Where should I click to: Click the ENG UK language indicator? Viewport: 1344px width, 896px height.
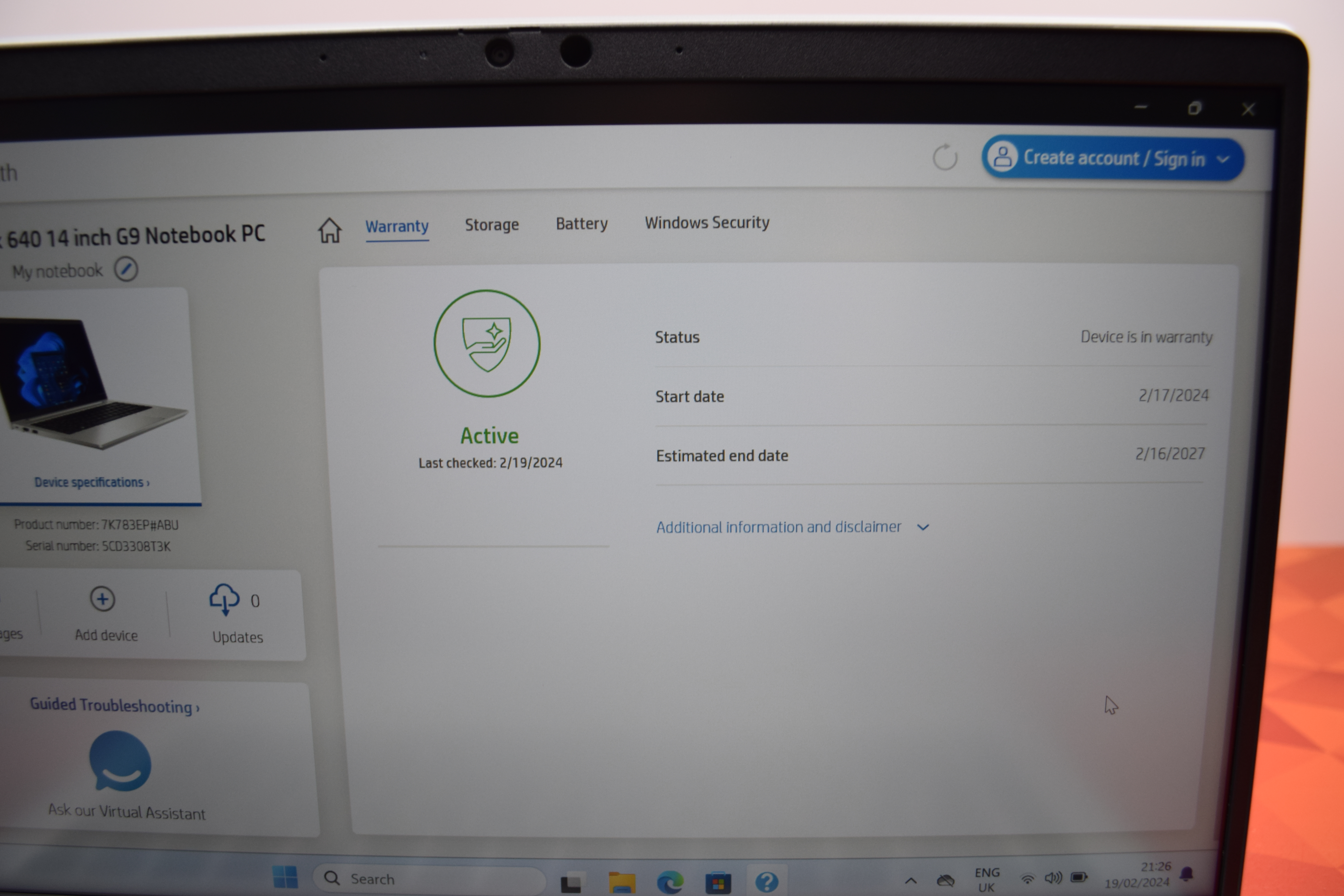coord(987,880)
